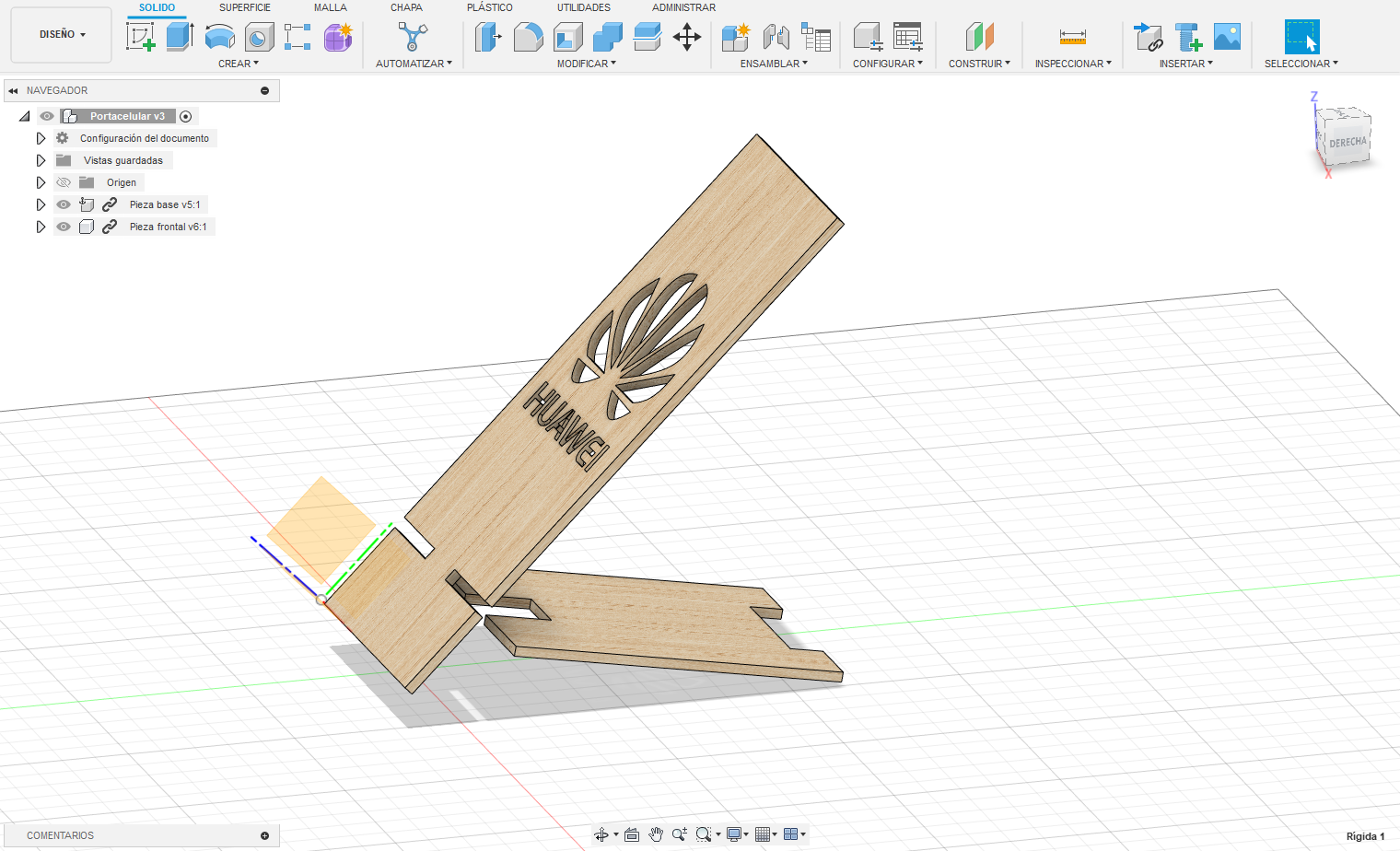
Task: Open the INSPECCIONAR dropdown menu
Action: 1073,64
